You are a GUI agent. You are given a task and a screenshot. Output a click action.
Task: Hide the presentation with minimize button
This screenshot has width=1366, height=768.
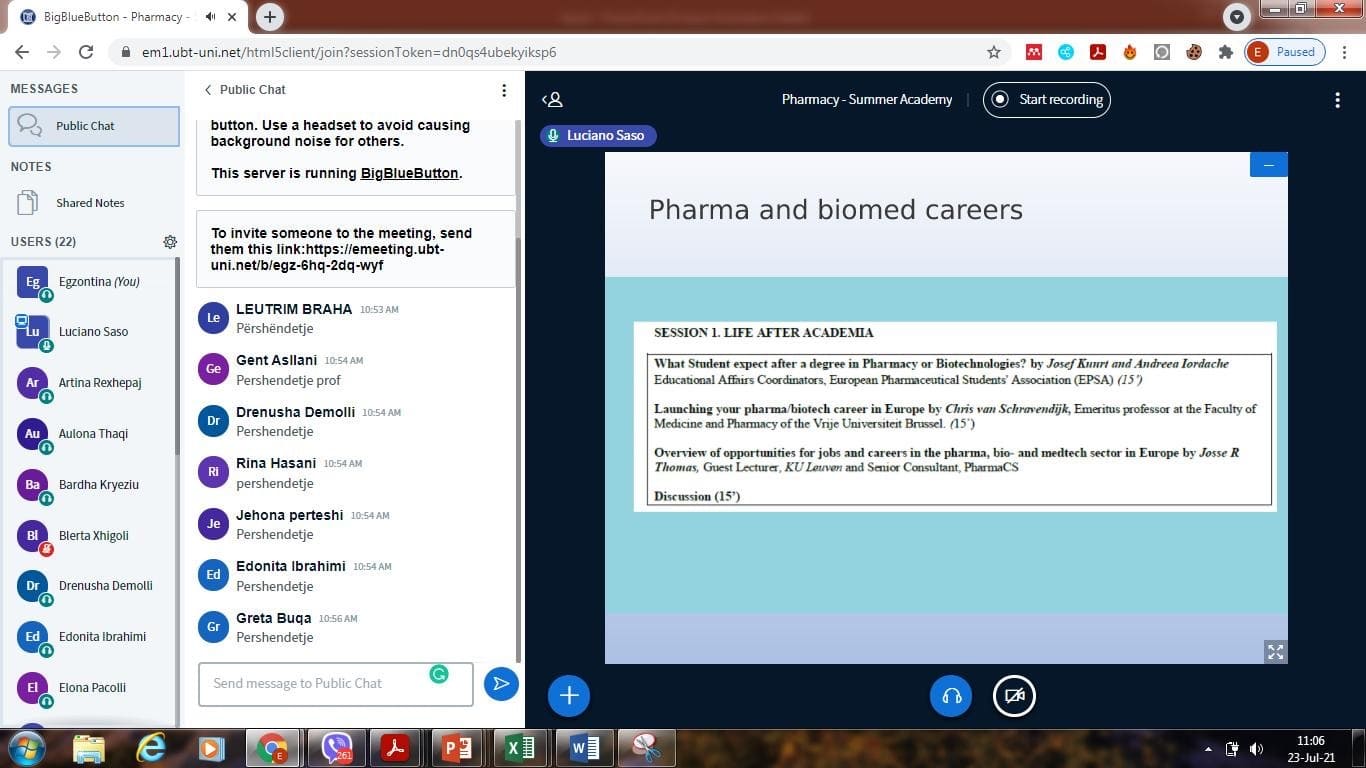[x=1268, y=165]
